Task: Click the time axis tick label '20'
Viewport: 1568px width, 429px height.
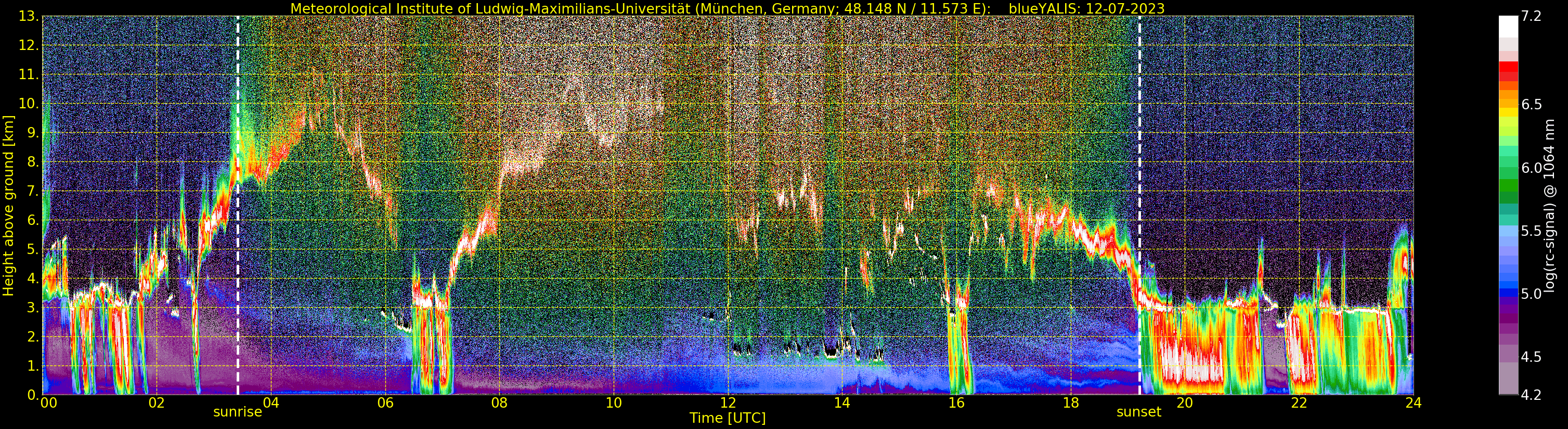Action: tap(1185, 403)
